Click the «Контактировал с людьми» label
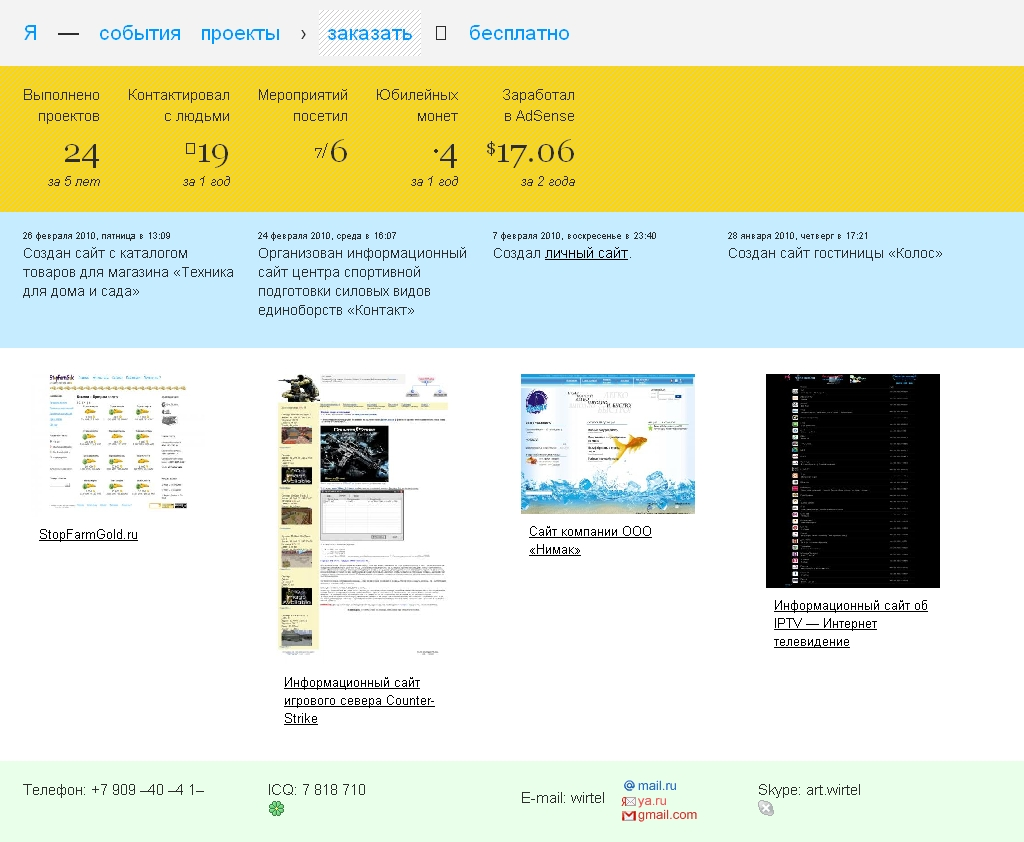This screenshot has height=842, width=1024. tap(179, 105)
